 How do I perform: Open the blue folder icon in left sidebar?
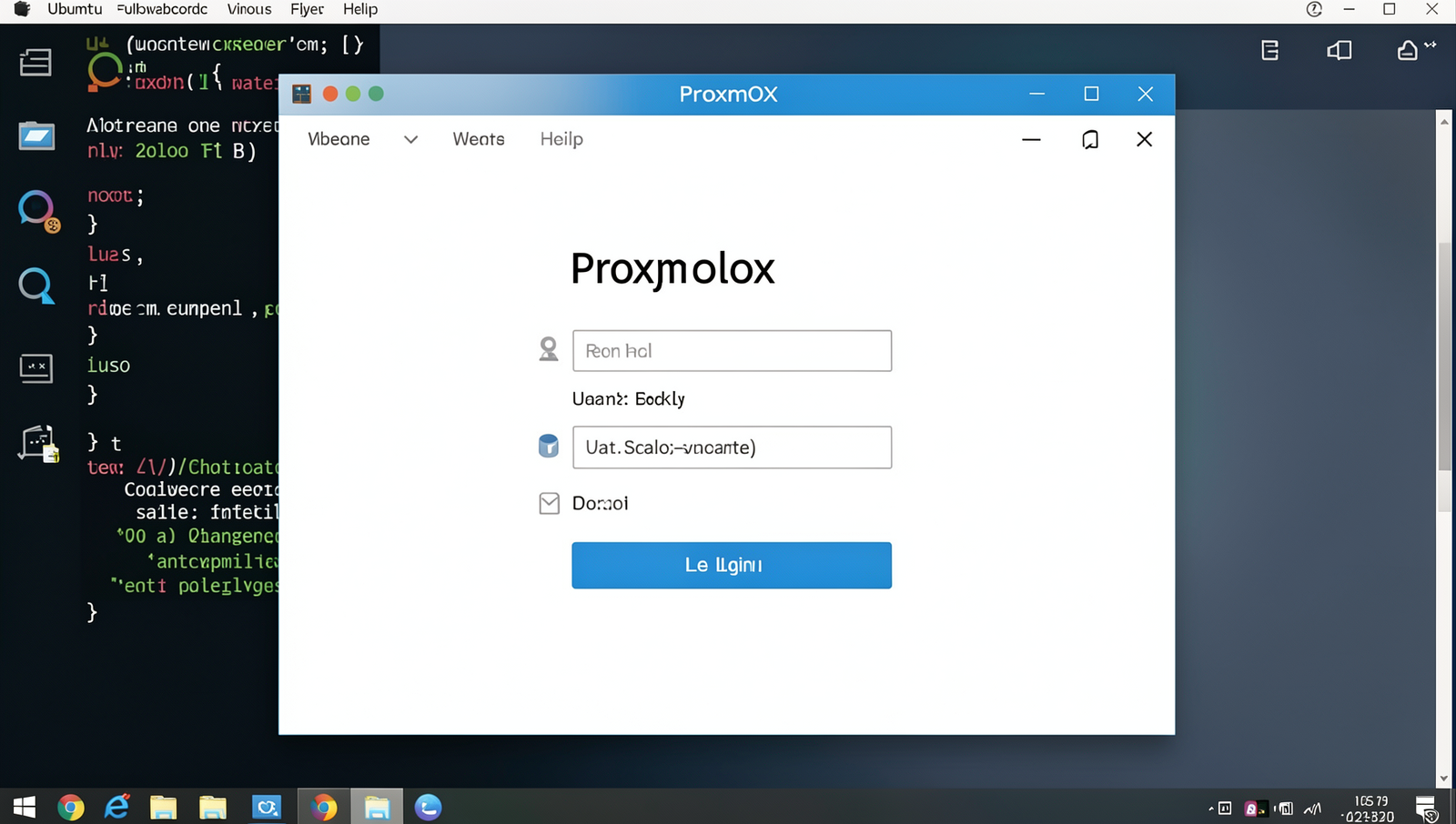click(36, 136)
